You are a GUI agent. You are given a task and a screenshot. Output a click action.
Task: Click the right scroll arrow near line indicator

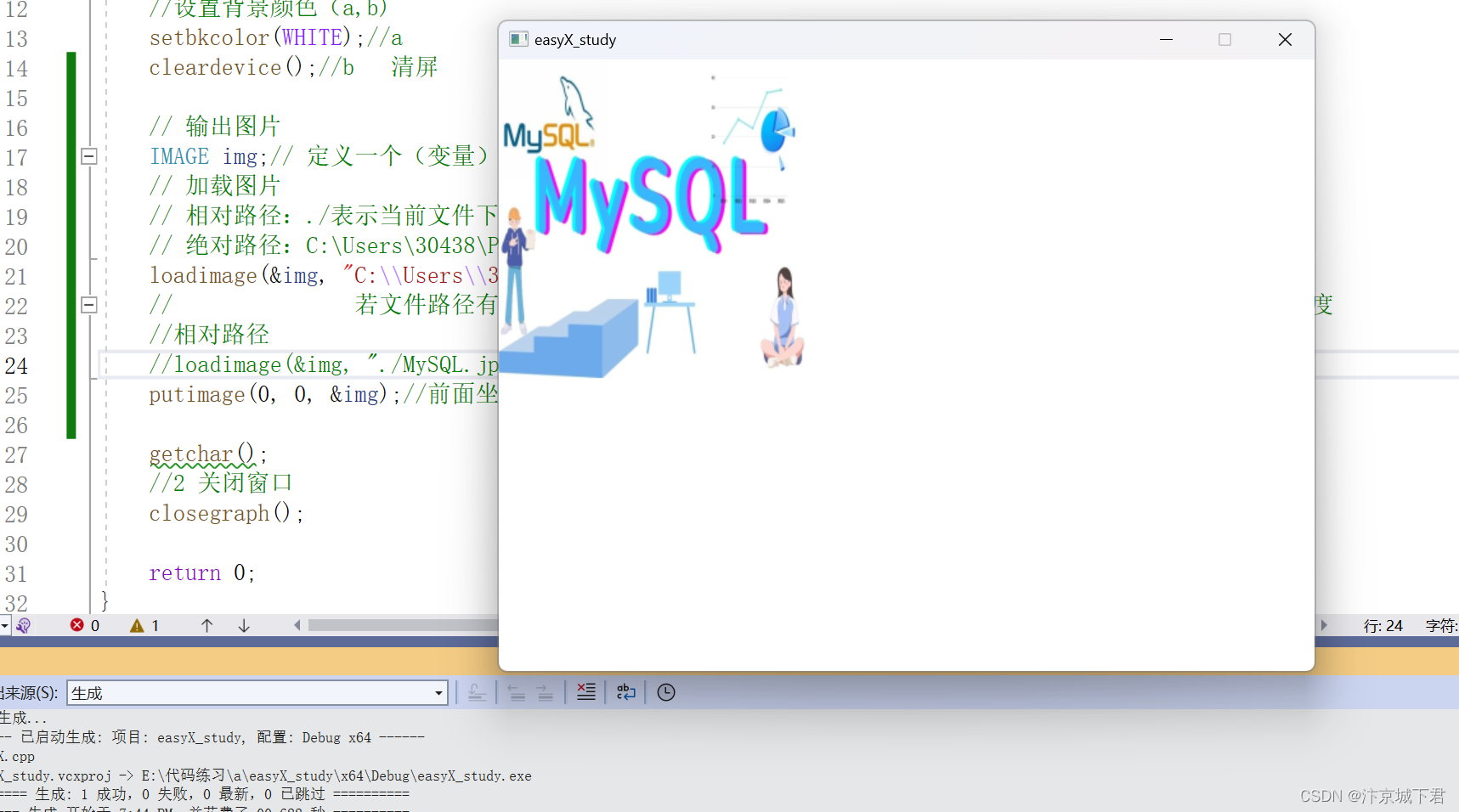1323,625
